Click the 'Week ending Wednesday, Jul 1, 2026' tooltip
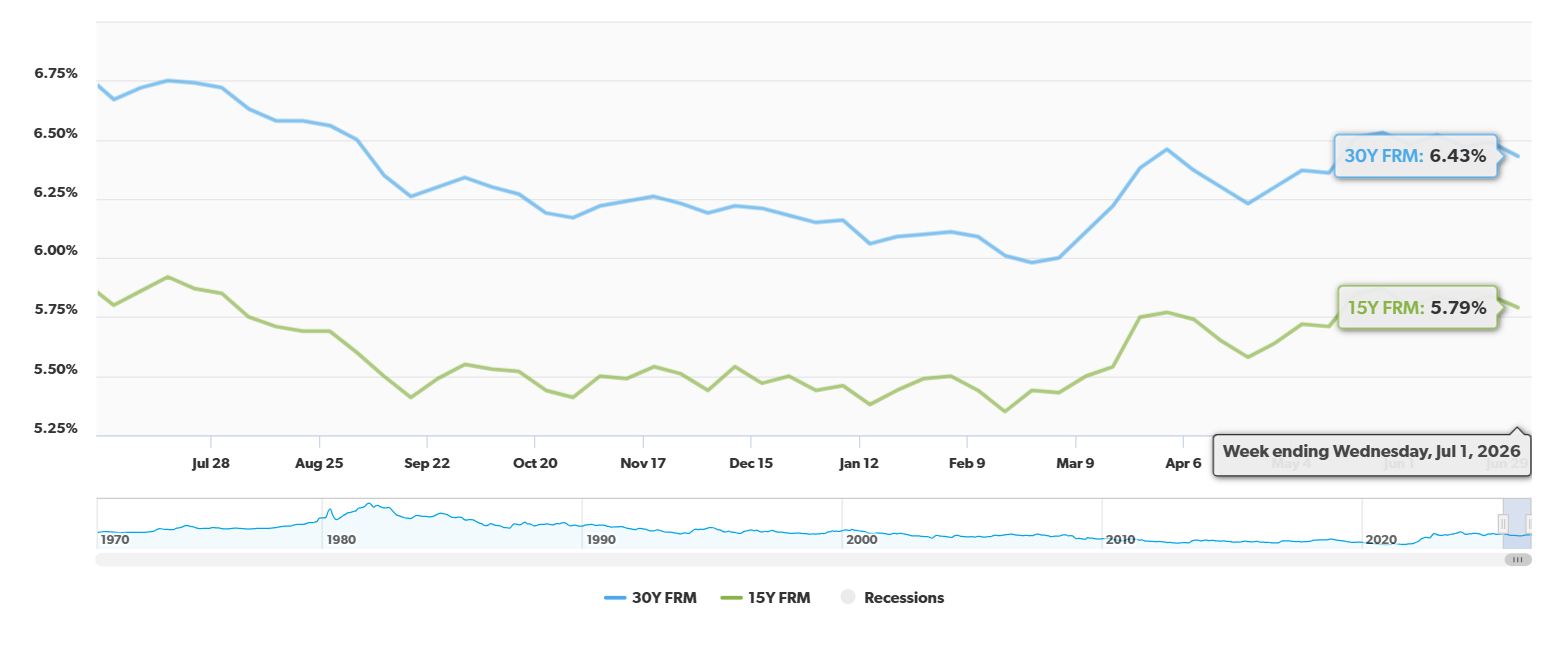 tap(1371, 451)
